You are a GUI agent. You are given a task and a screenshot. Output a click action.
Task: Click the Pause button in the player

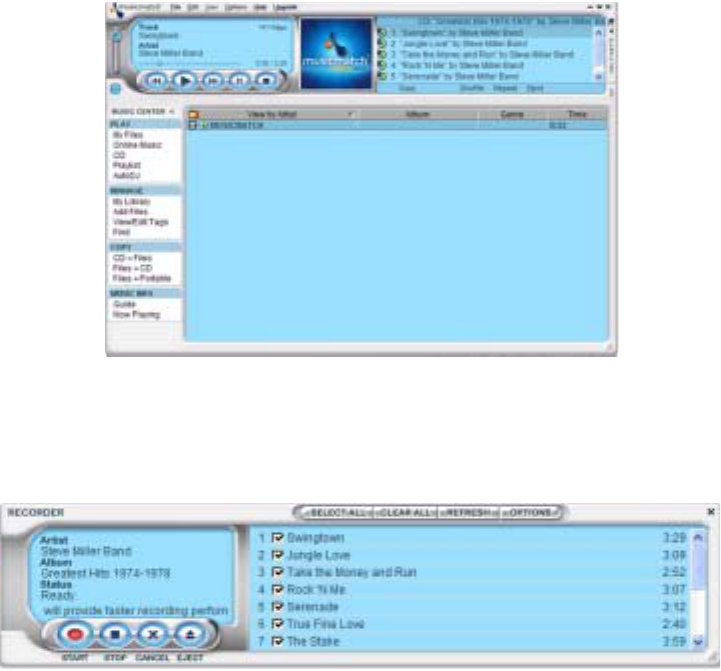pos(239,81)
